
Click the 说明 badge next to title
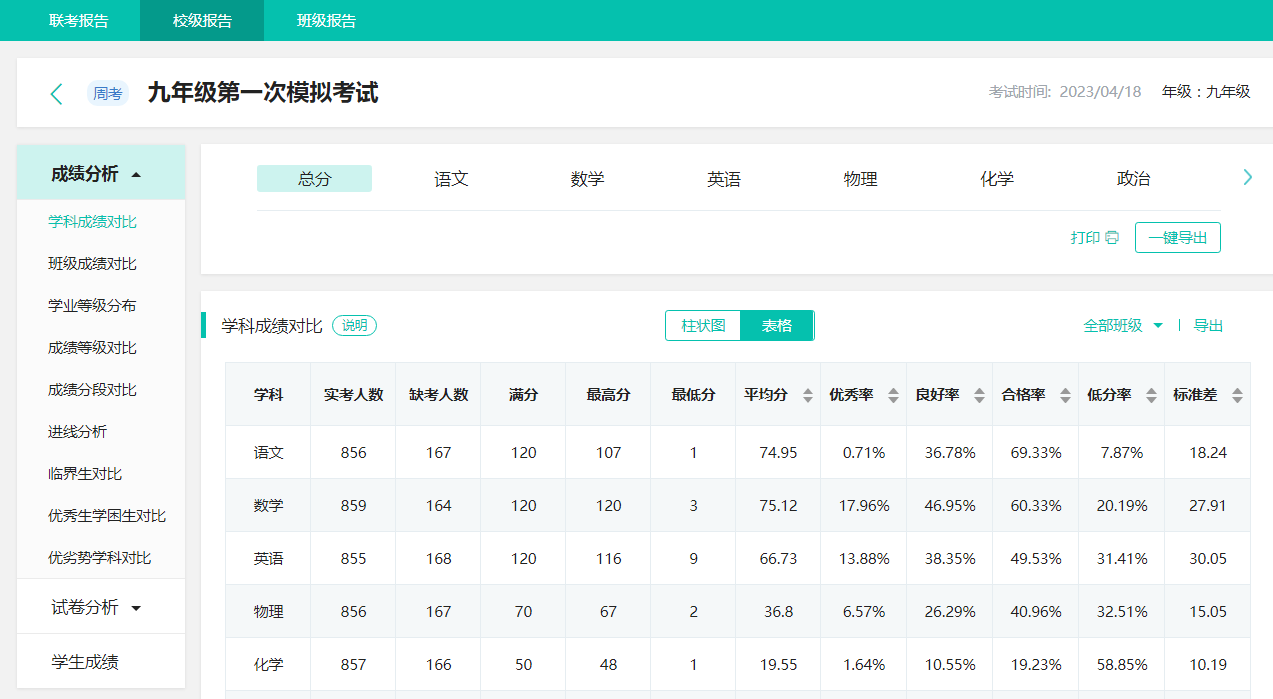pyautogui.click(x=354, y=325)
